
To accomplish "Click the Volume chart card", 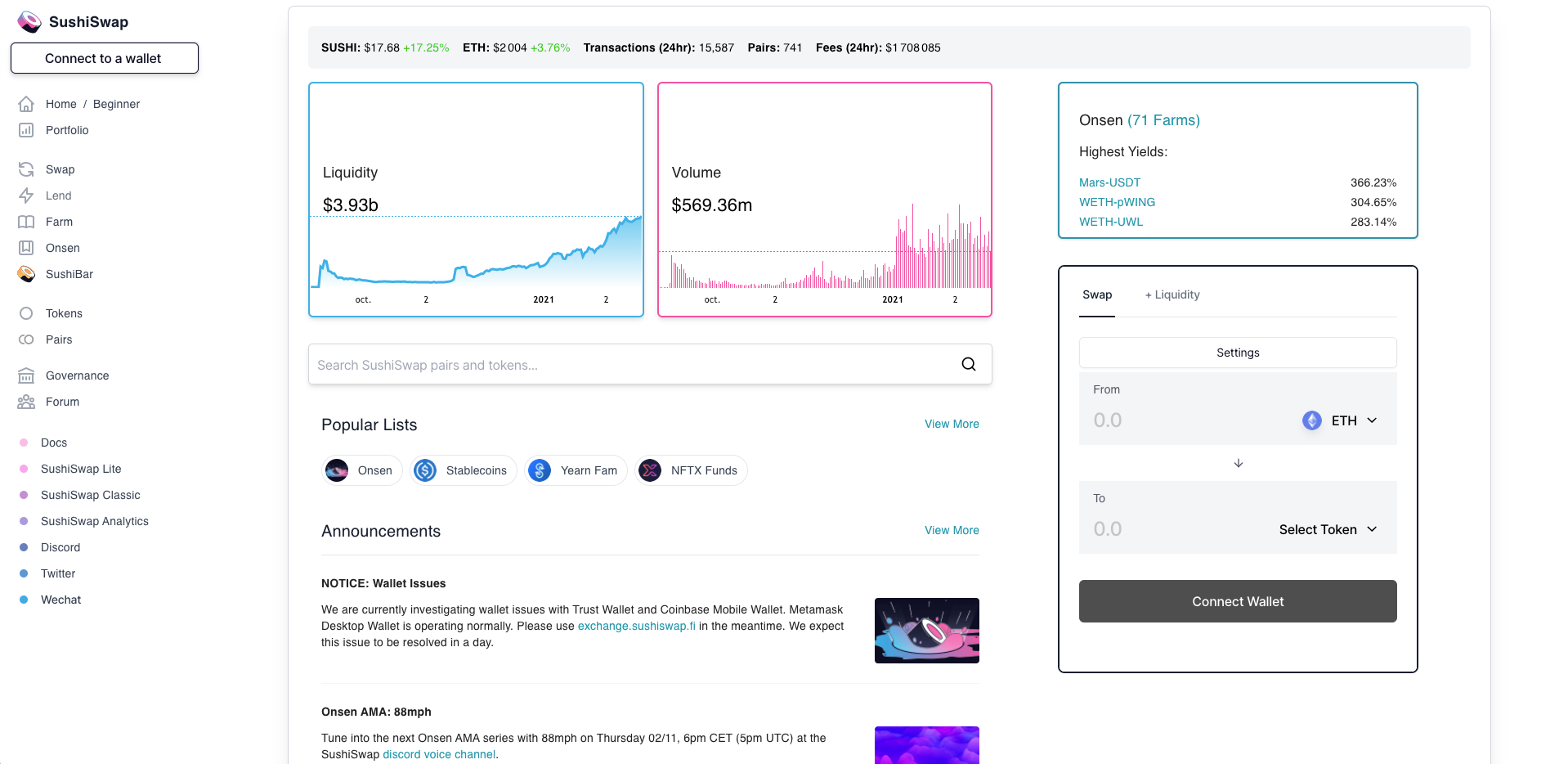I will point(825,200).
